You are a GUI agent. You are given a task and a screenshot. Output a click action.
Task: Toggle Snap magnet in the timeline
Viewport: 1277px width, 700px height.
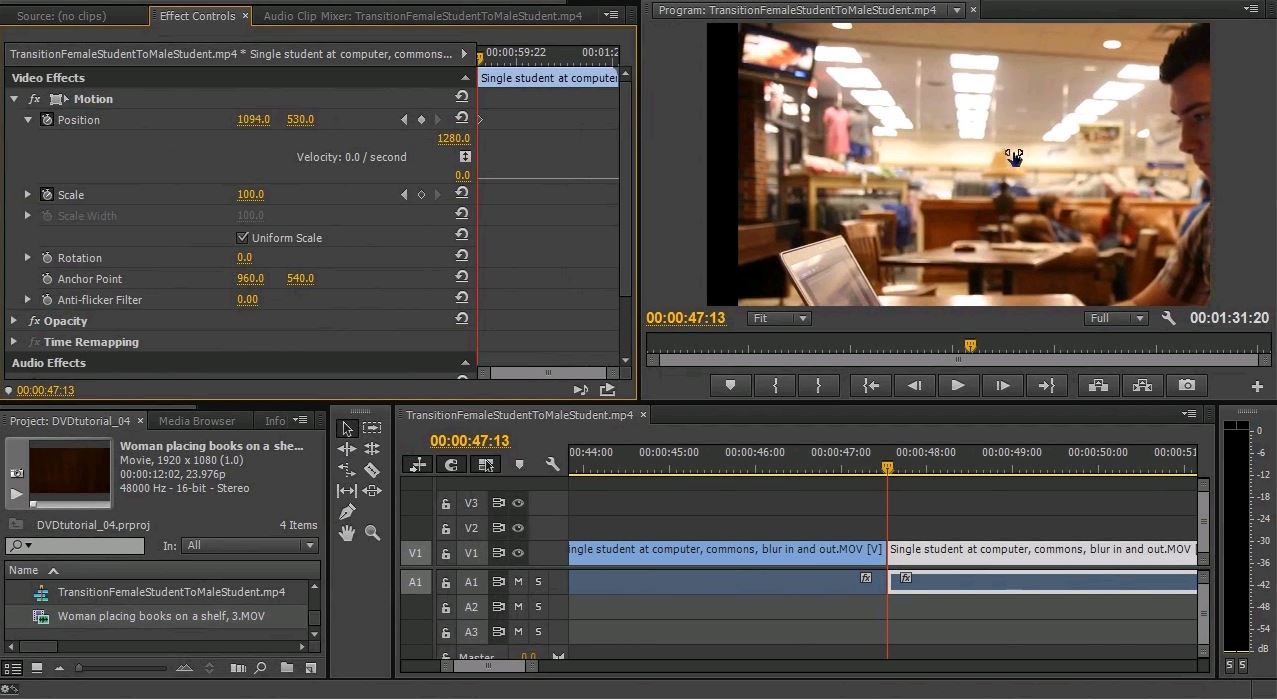[452, 464]
